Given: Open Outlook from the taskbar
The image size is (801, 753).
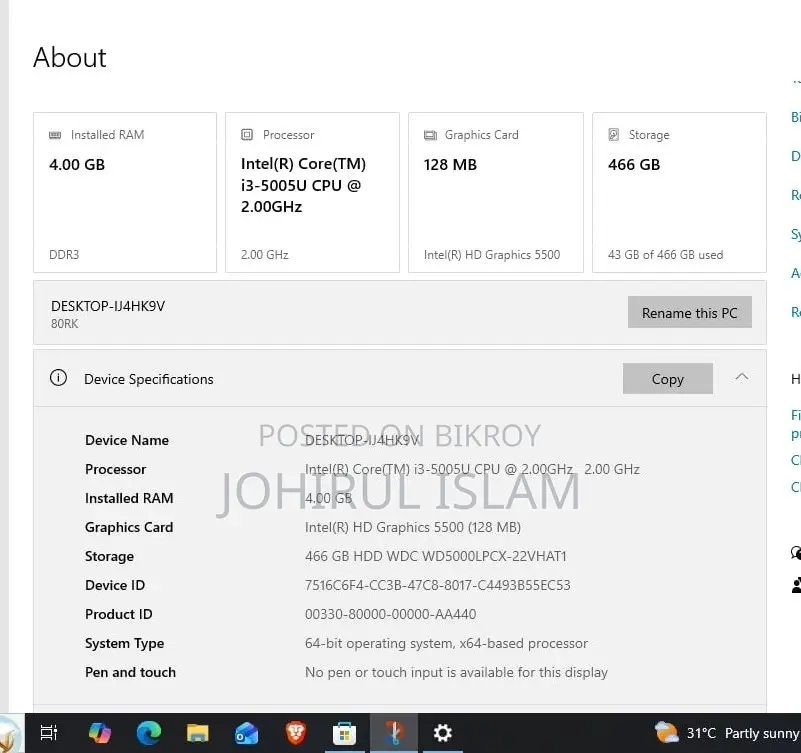Looking at the screenshot, I should tap(246, 734).
